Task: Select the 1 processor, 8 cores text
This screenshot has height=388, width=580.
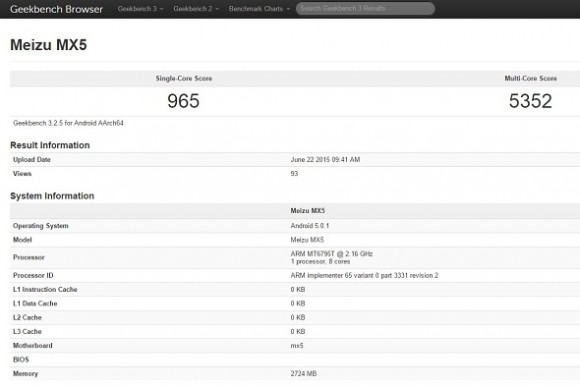Action: point(320,262)
